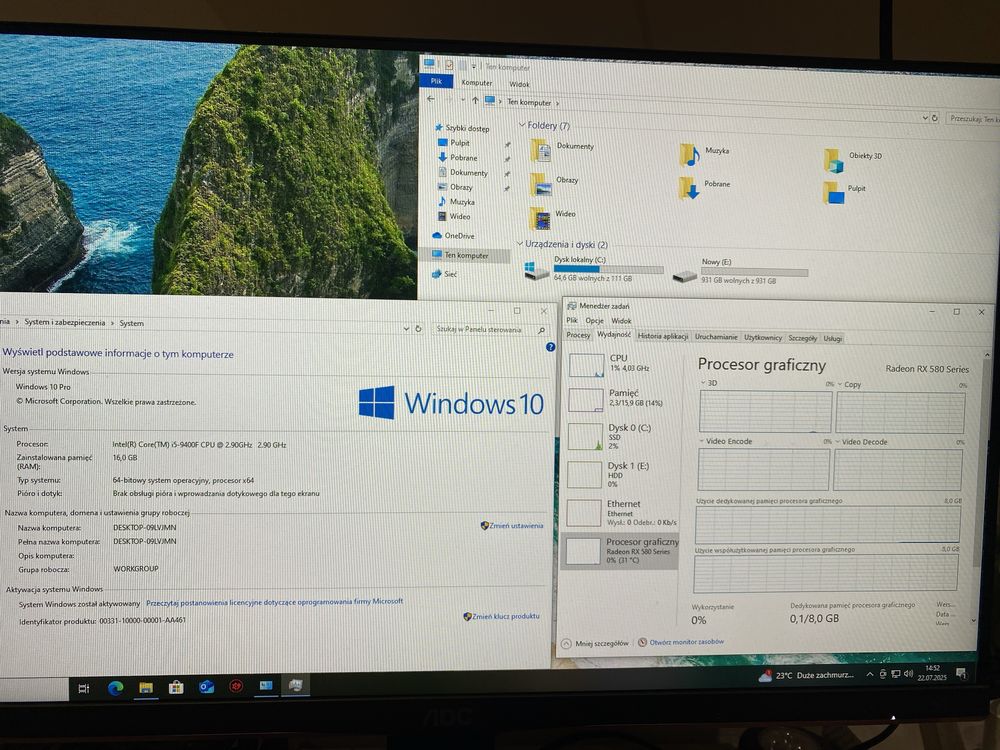Select Dysk 0 (C:) performance item

[x=620, y=437]
